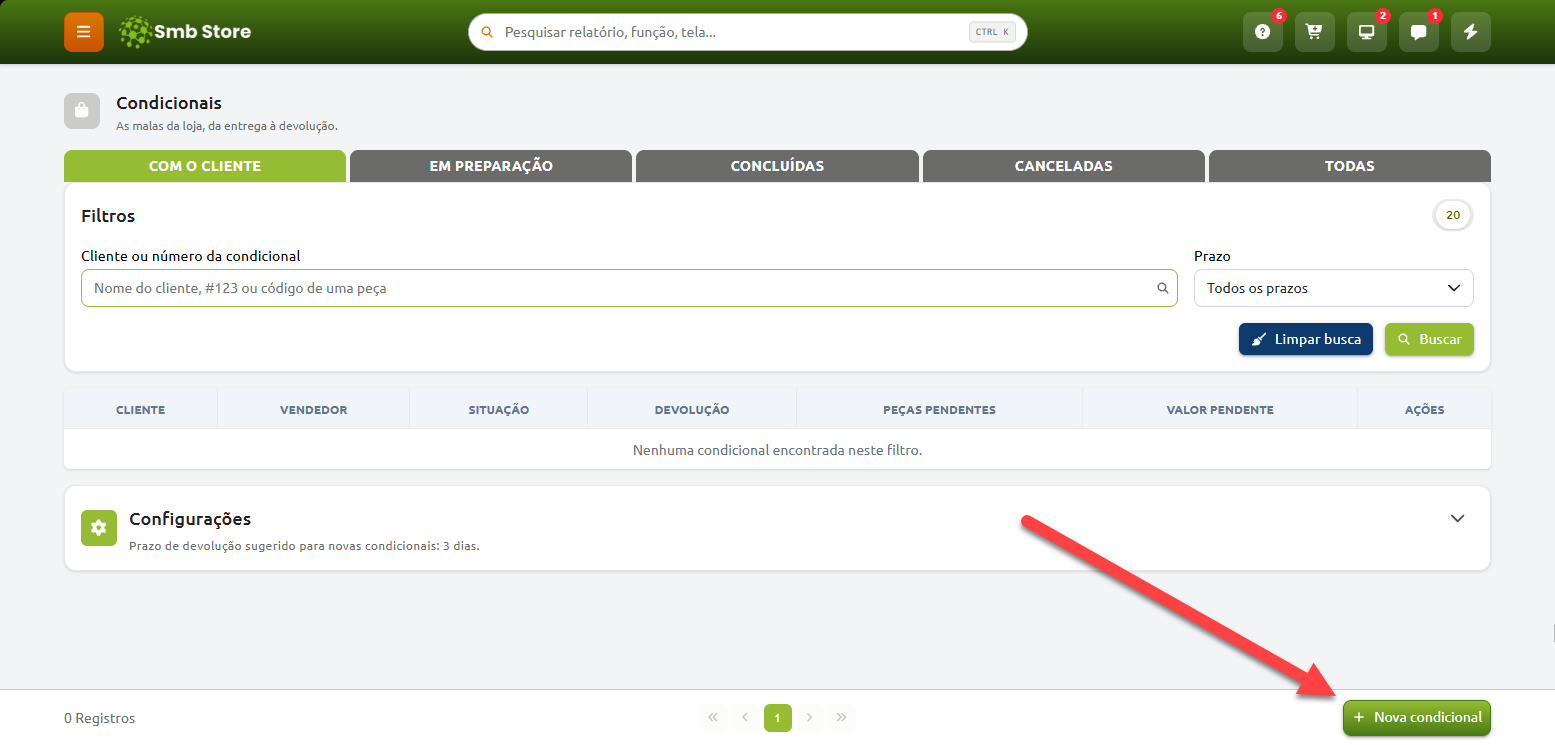Screen dimensions: 1555x745
Task: Create a Nova condicional
Action: (1417, 717)
